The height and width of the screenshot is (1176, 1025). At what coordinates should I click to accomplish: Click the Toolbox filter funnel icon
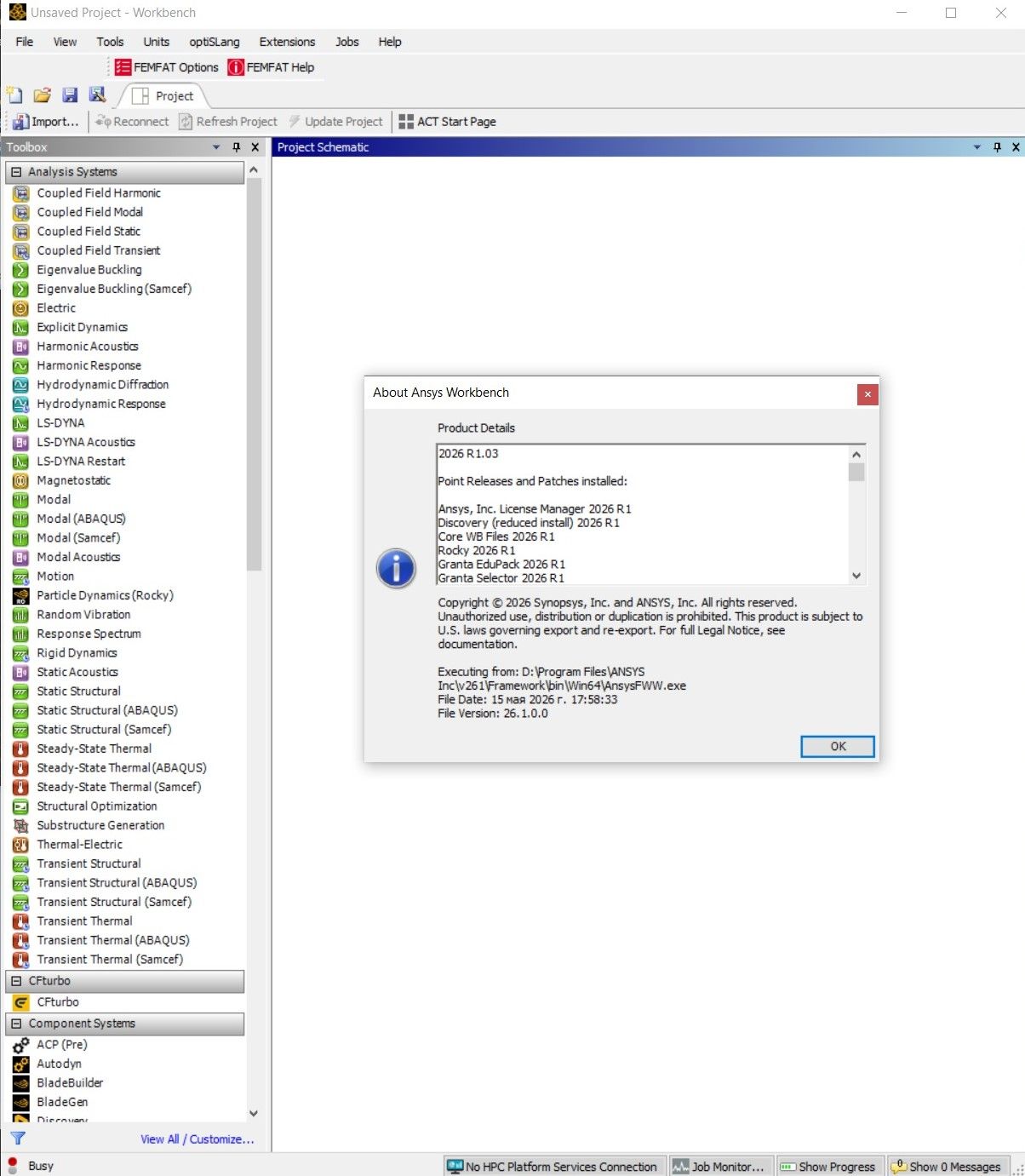pos(18,1139)
